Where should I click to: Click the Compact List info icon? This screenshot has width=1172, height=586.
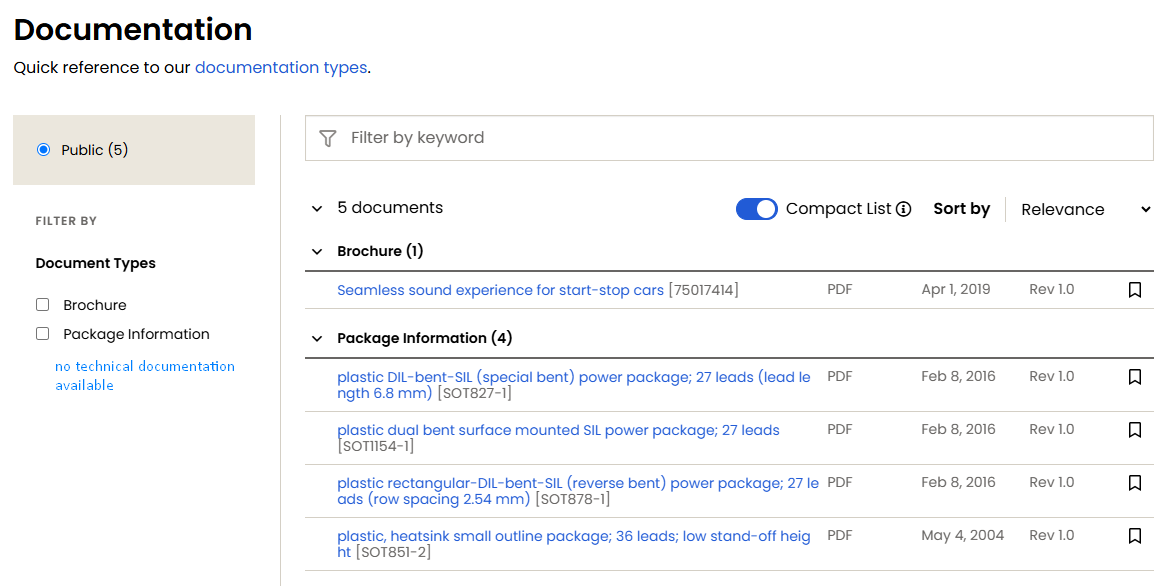tap(904, 209)
